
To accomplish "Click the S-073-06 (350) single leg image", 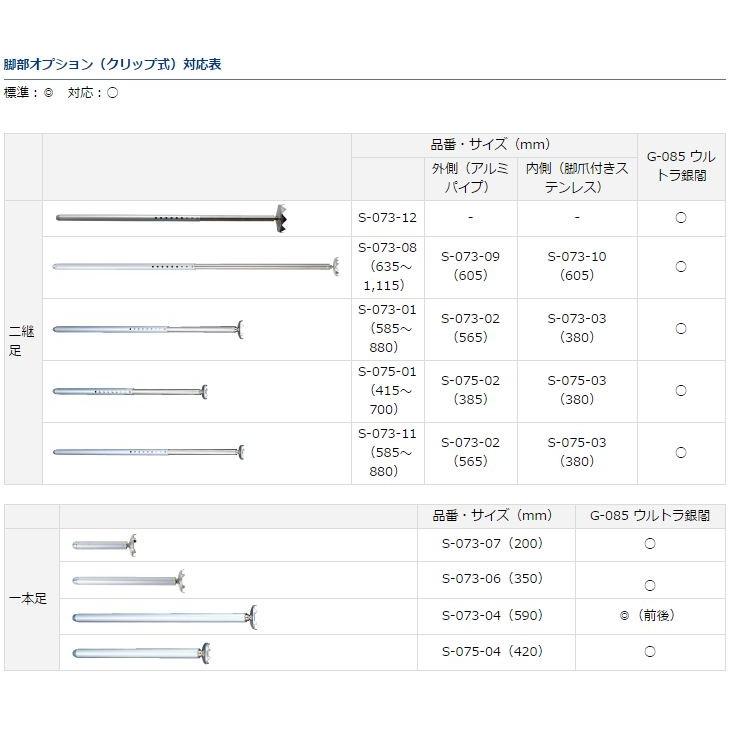I will (x=129, y=580).
